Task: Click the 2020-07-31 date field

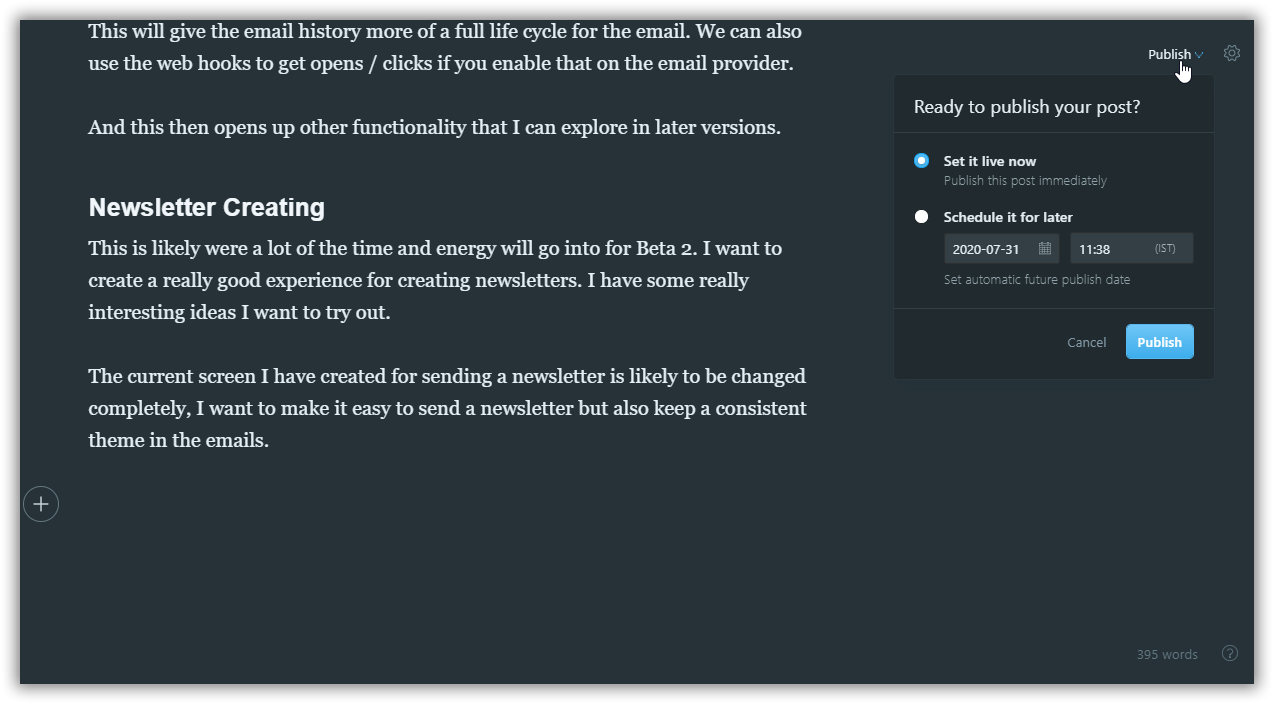Action: pos(1001,249)
